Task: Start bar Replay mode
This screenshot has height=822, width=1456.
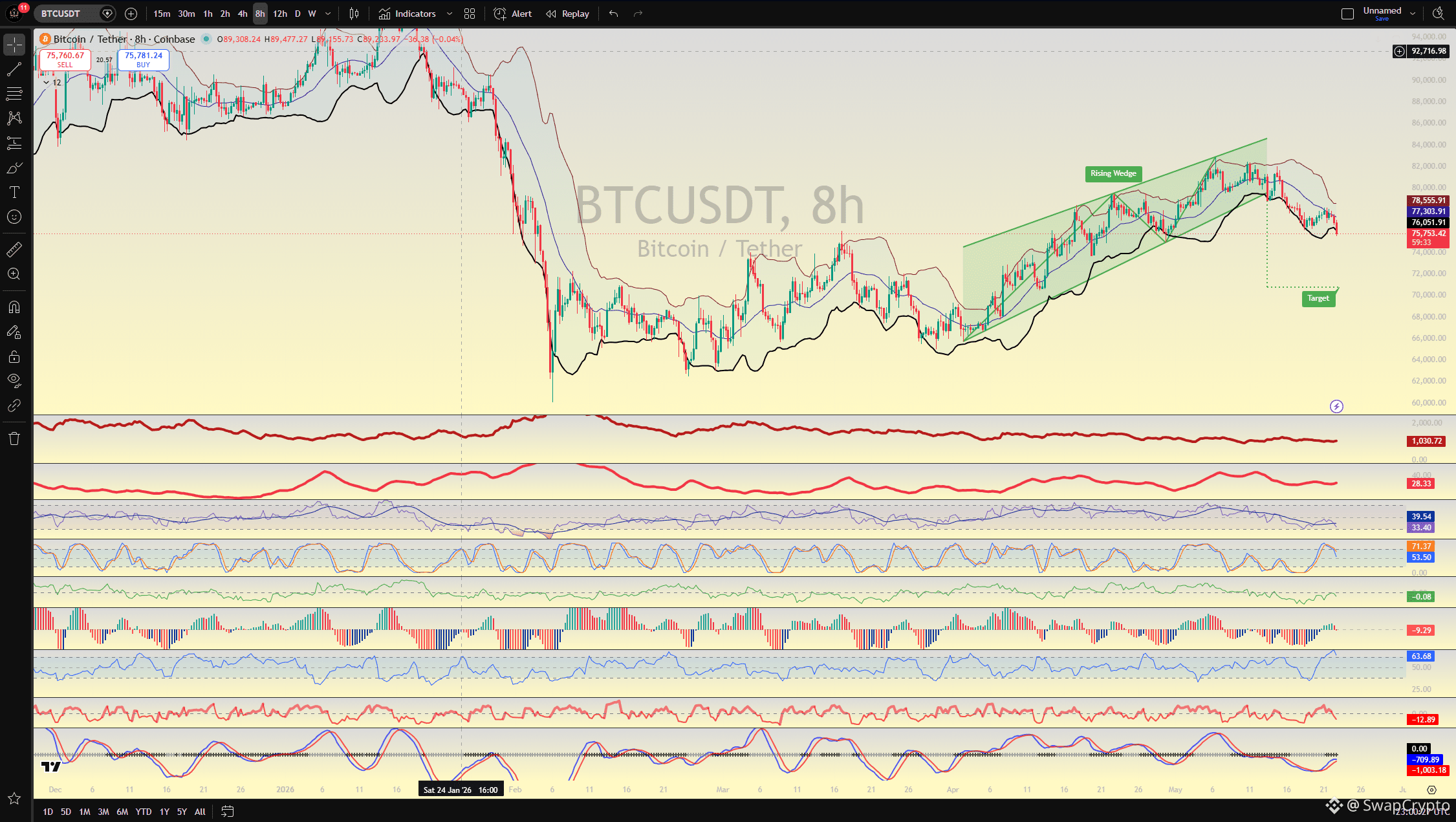Action: 567,14
